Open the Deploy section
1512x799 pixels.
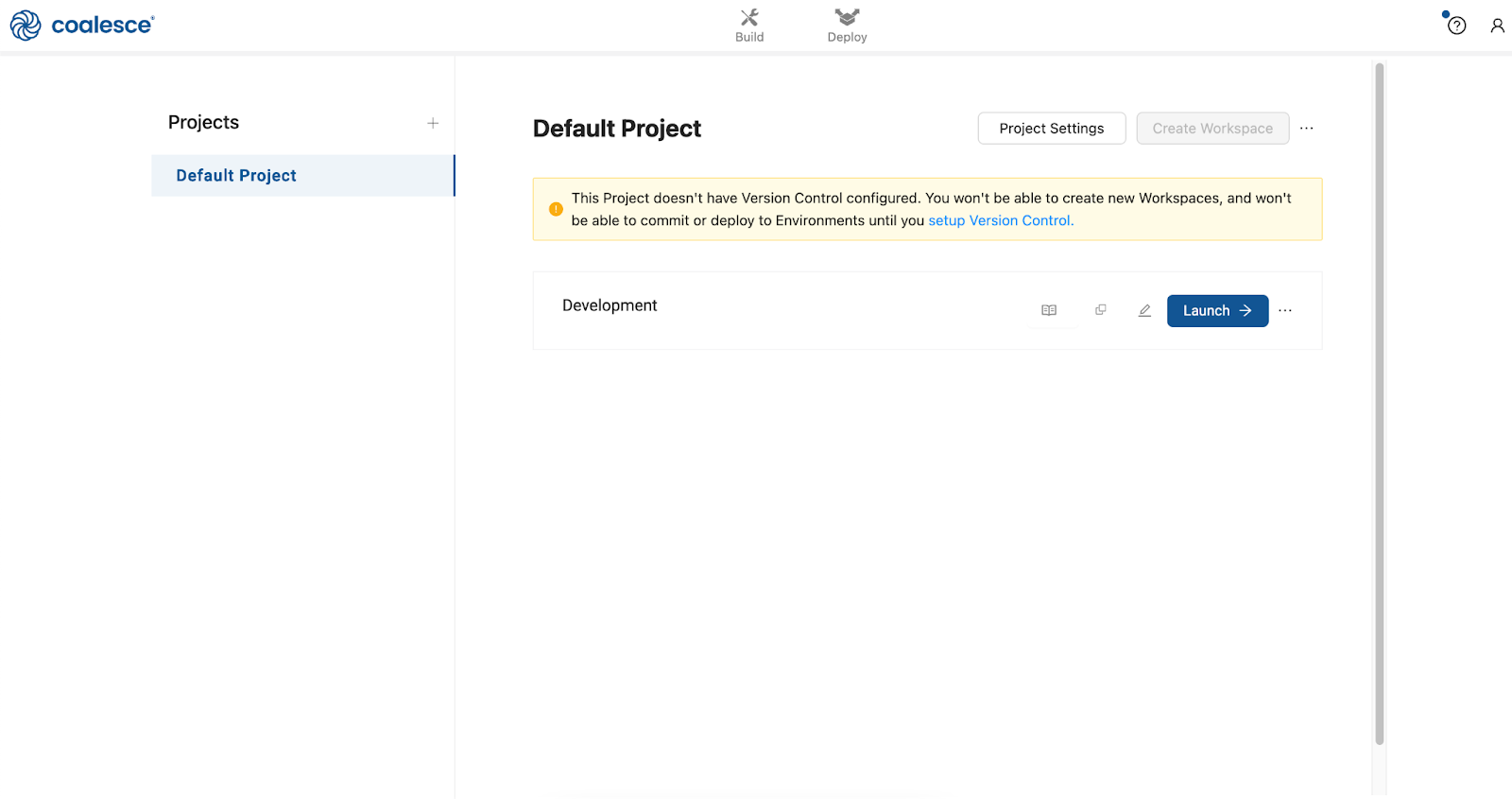[x=847, y=26]
